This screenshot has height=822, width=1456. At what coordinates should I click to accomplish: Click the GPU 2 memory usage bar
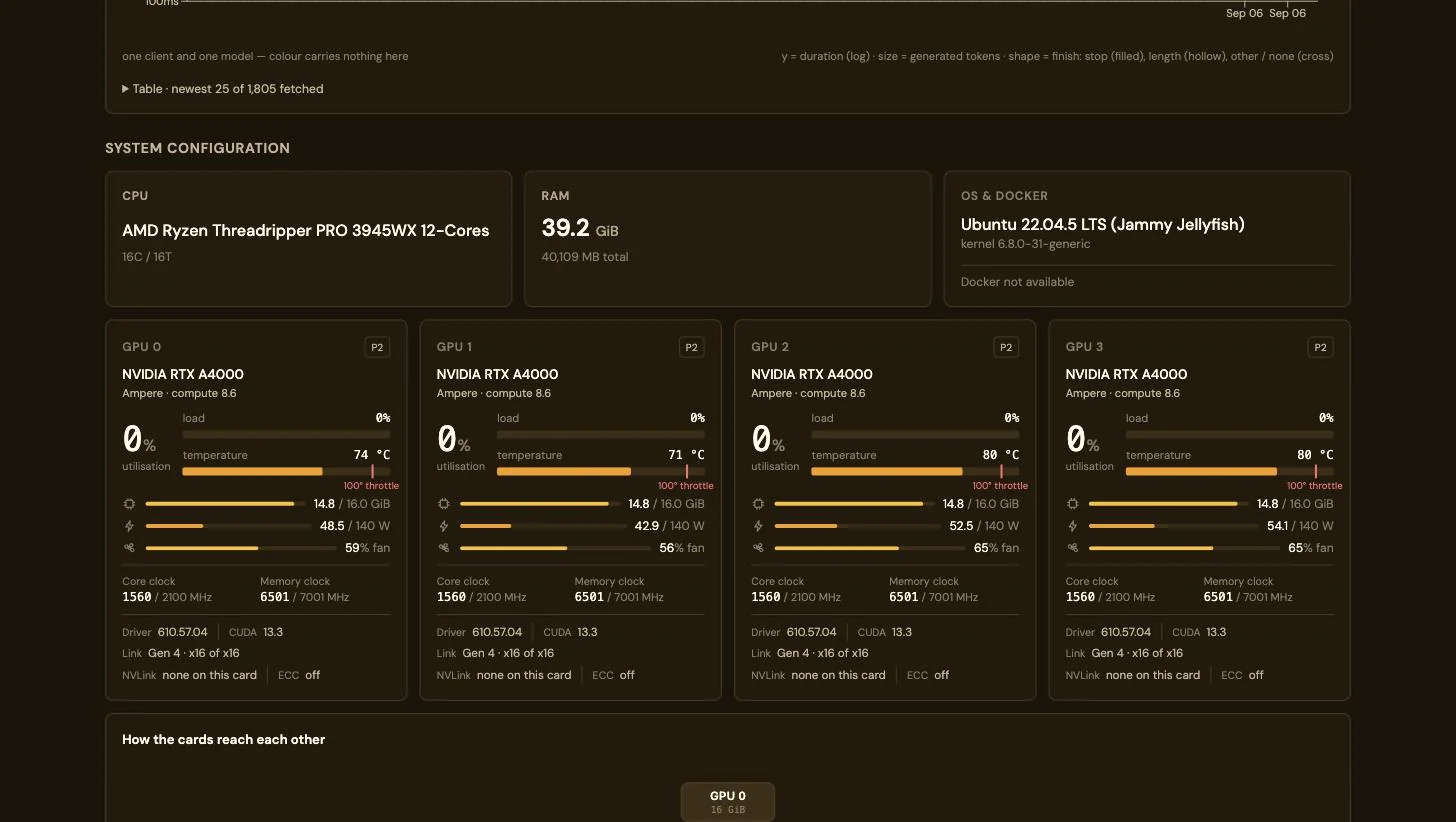point(854,504)
